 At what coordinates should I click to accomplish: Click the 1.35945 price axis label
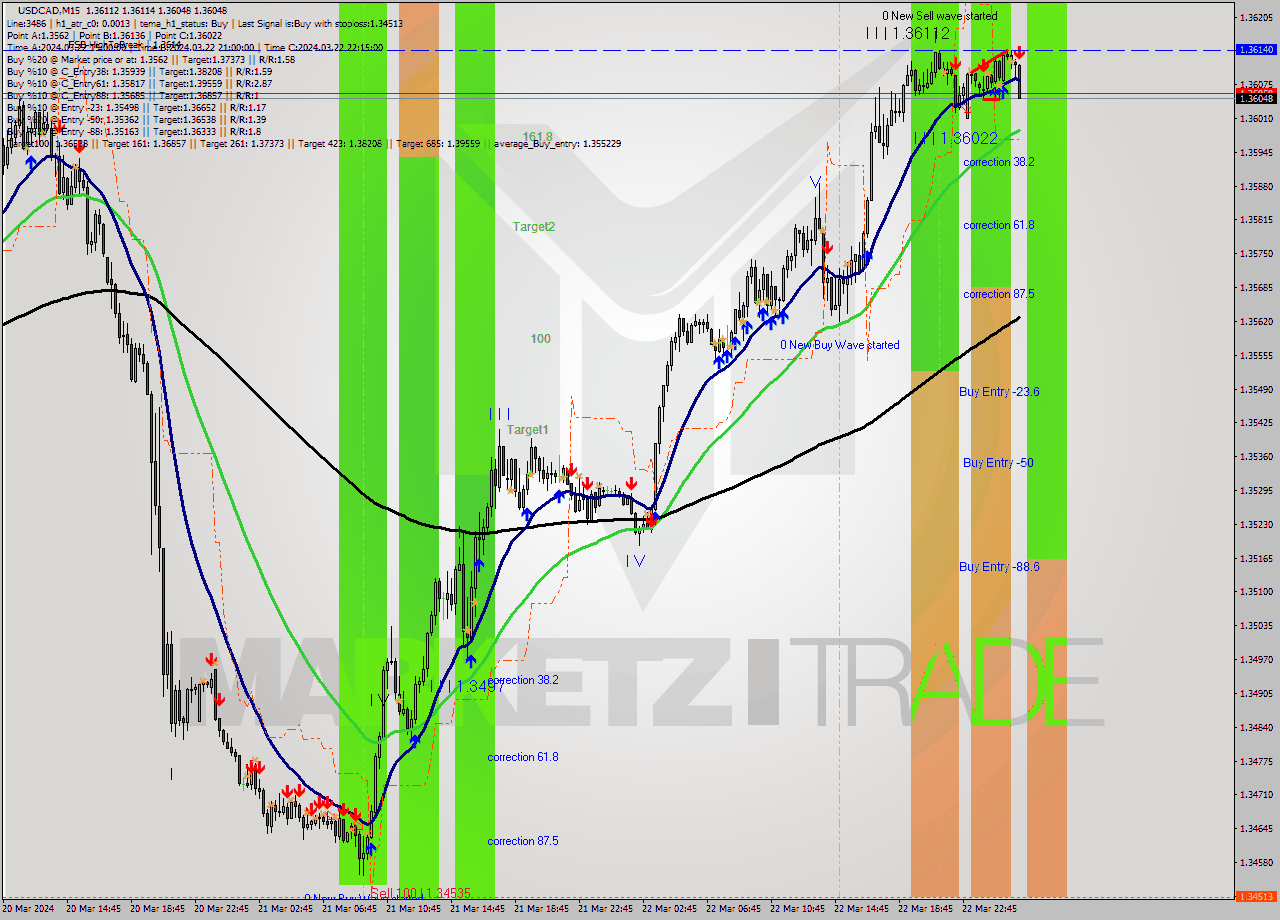(x=1256, y=153)
